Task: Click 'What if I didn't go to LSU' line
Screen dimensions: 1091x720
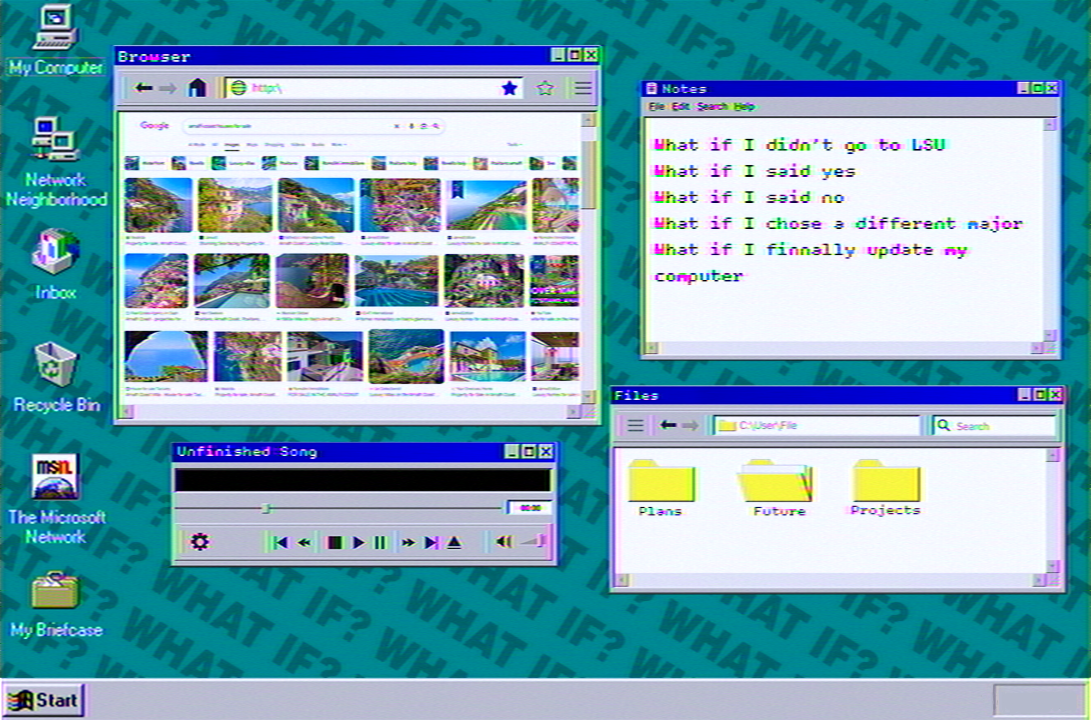Action: click(x=799, y=145)
